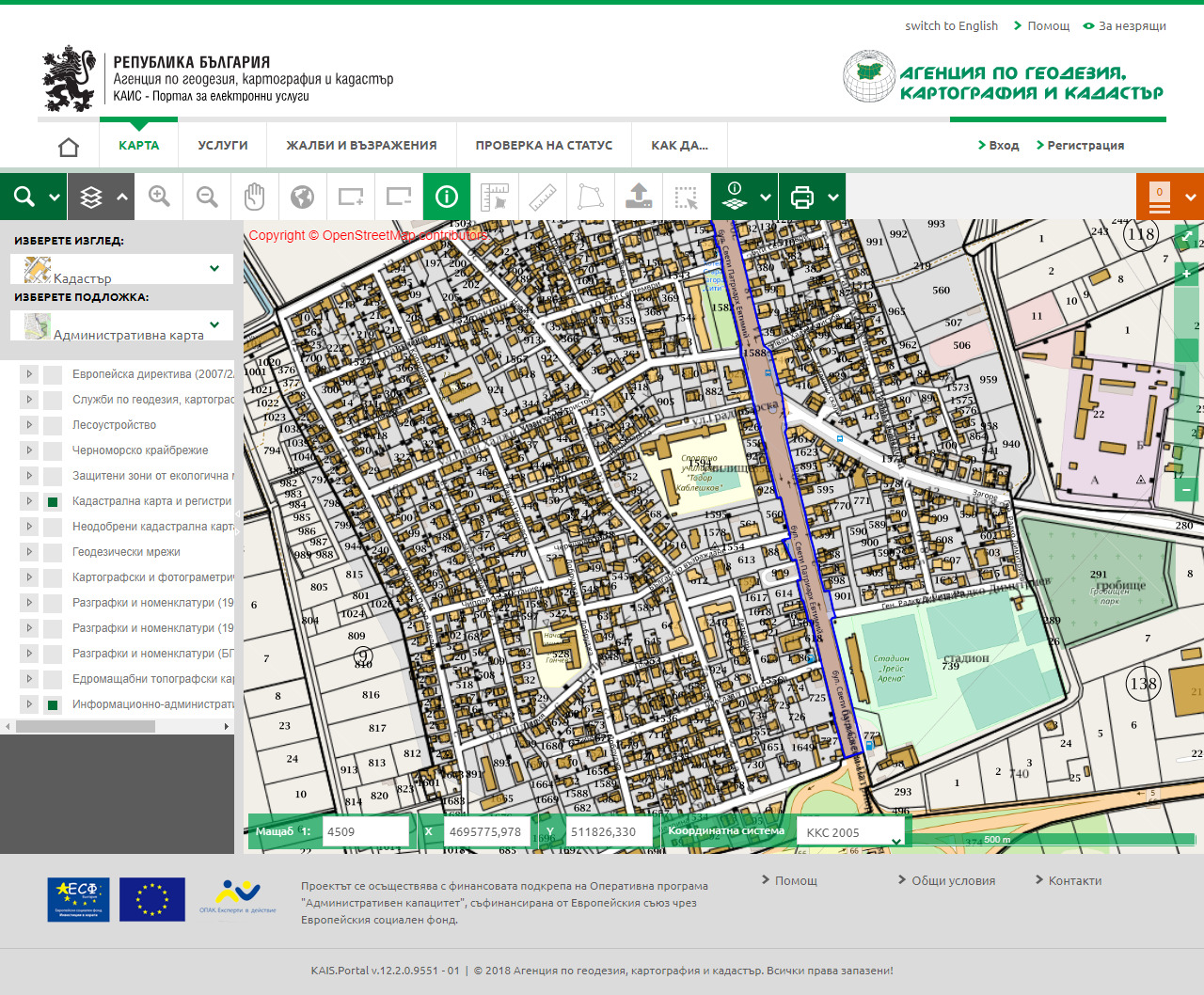The height and width of the screenshot is (995, 1204).
Task: Click the globe full extent icon
Action: [x=302, y=197]
